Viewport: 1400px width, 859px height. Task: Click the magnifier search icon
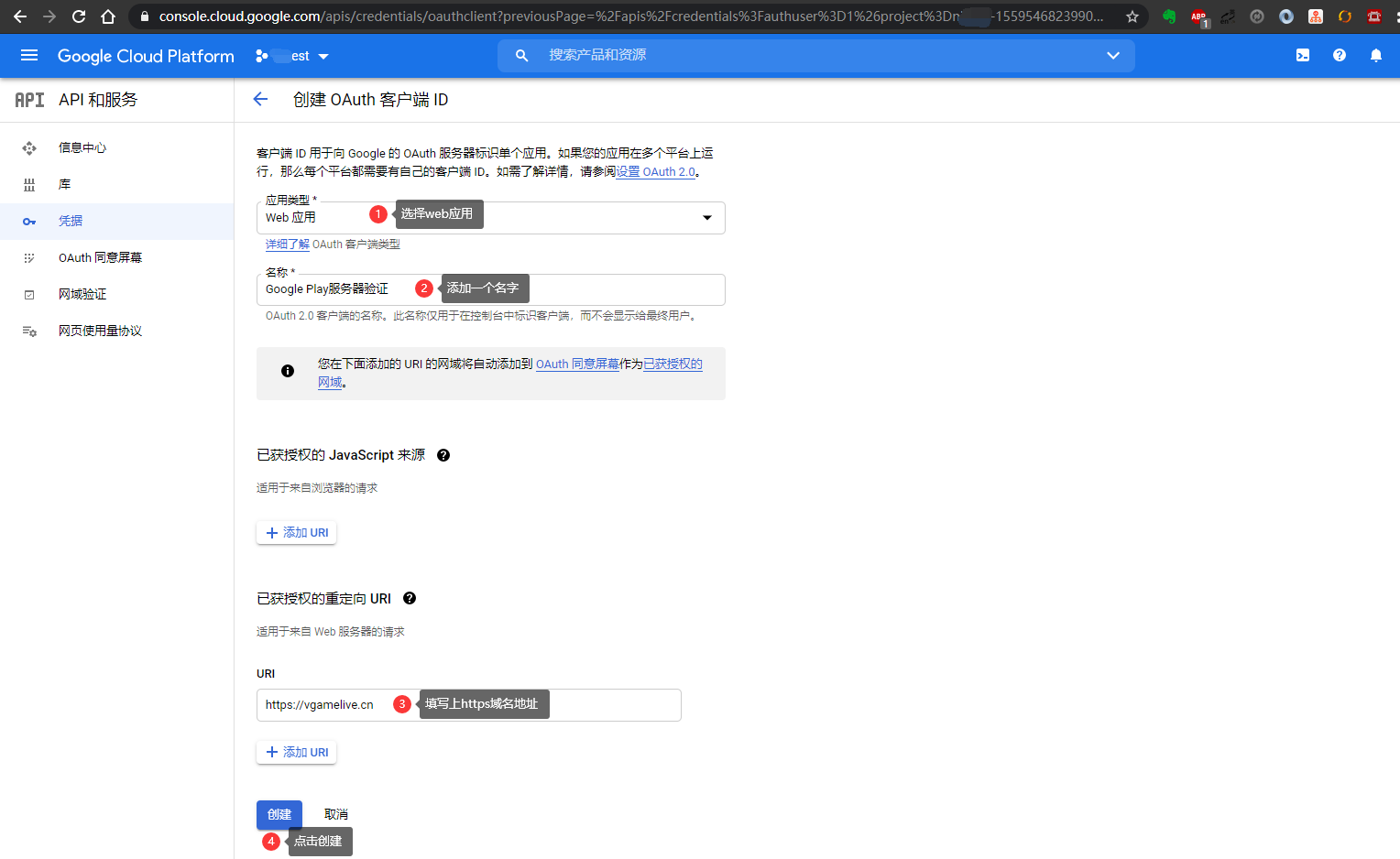[521, 56]
